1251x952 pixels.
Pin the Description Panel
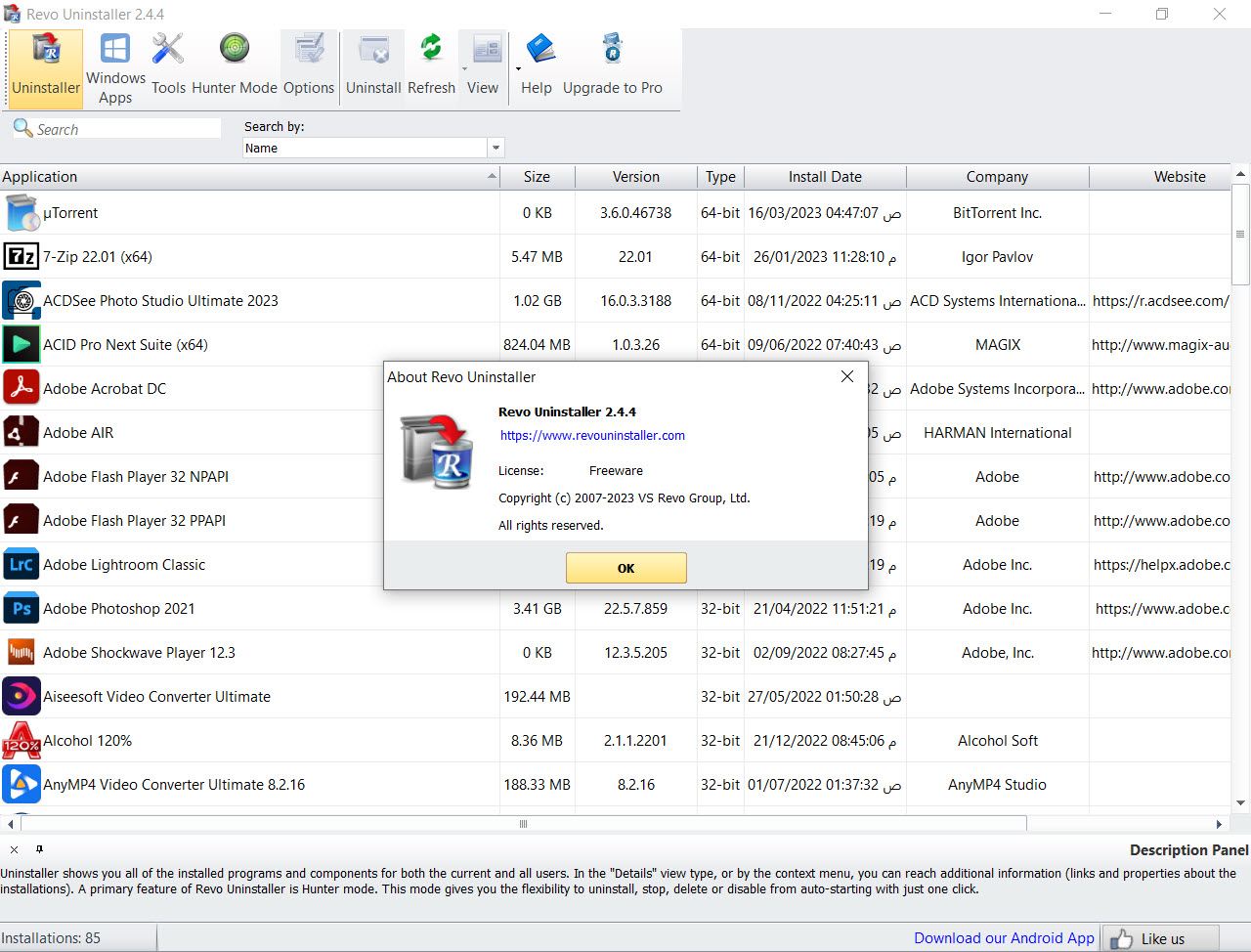[x=39, y=849]
